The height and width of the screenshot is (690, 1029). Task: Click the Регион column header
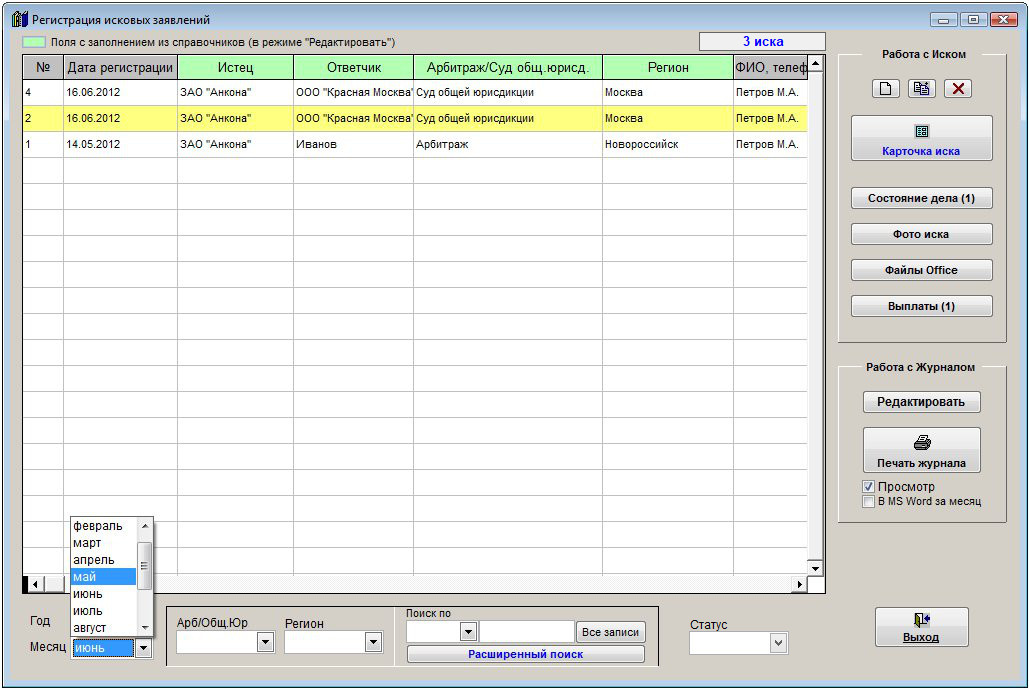click(x=668, y=68)
